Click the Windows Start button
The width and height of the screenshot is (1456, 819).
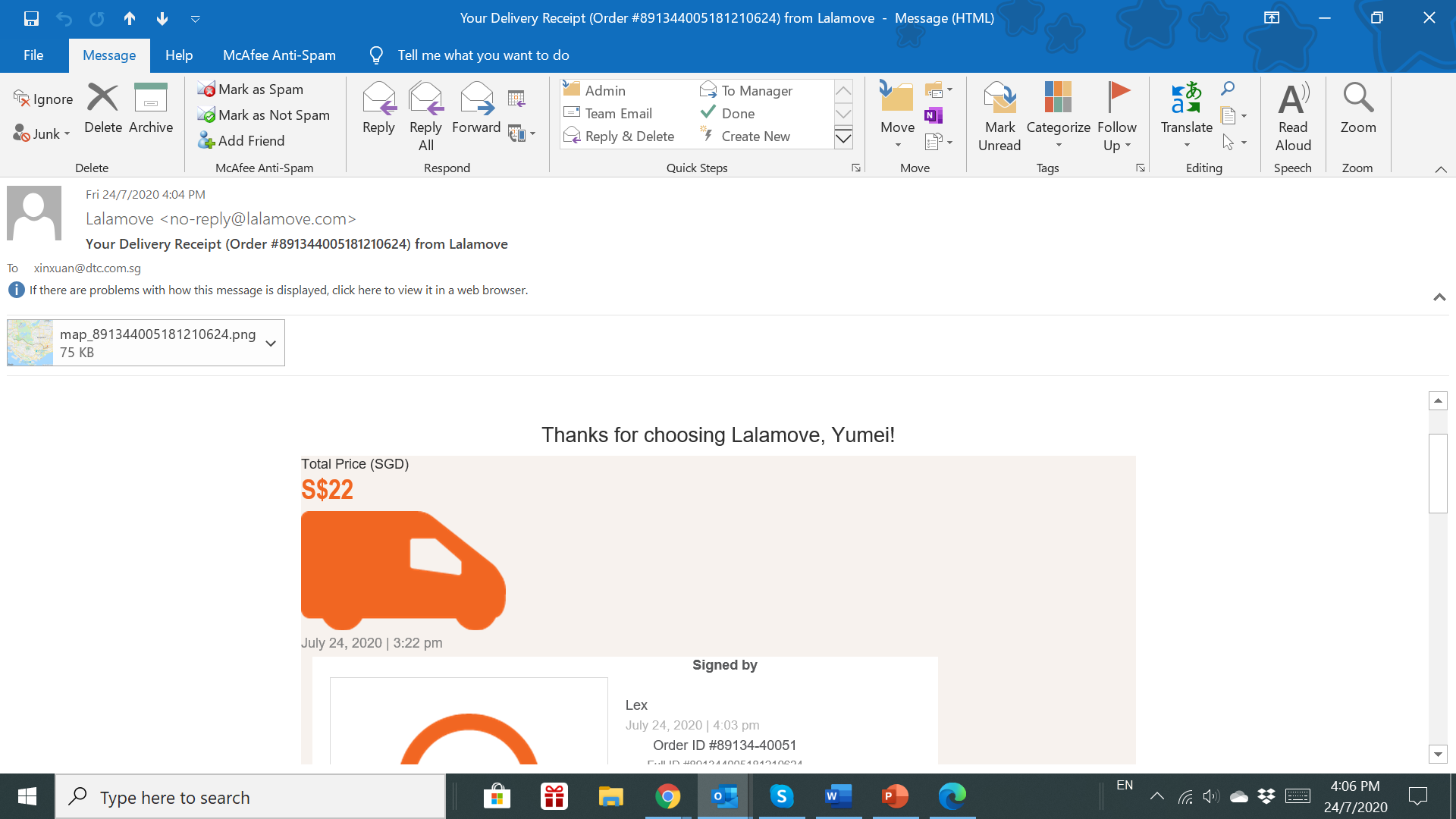(x=27, y=796)
